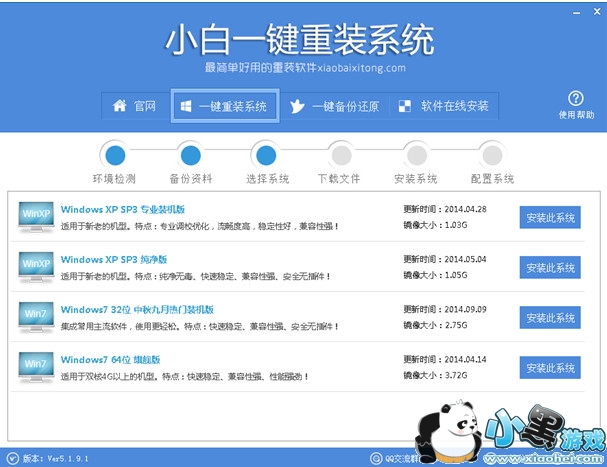Open Windows7 64位 旗舰版 title link
The width and height of the screenshot is (607, 467).
tap(110, 360)
